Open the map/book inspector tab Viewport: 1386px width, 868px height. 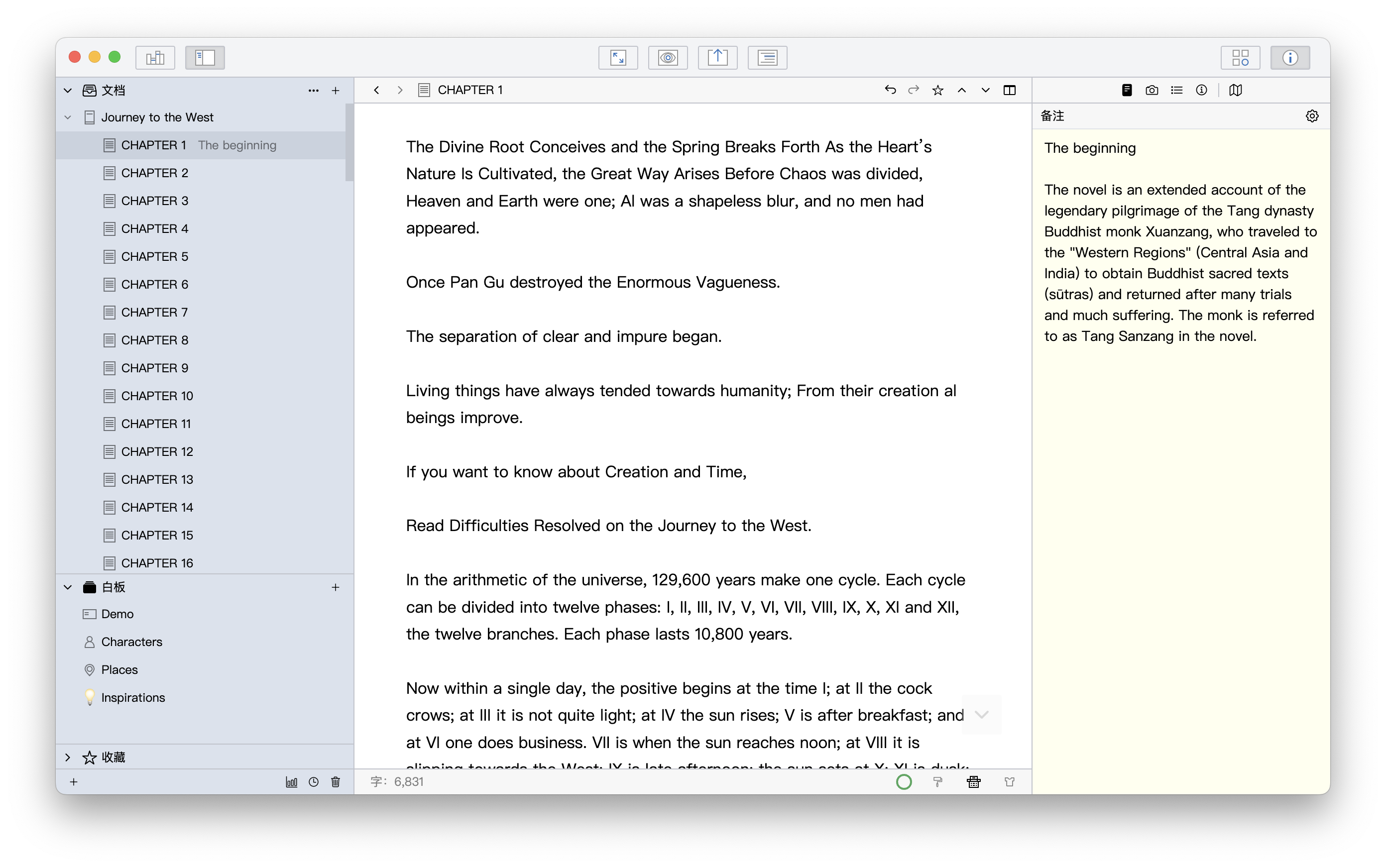tap(1236, 90)
